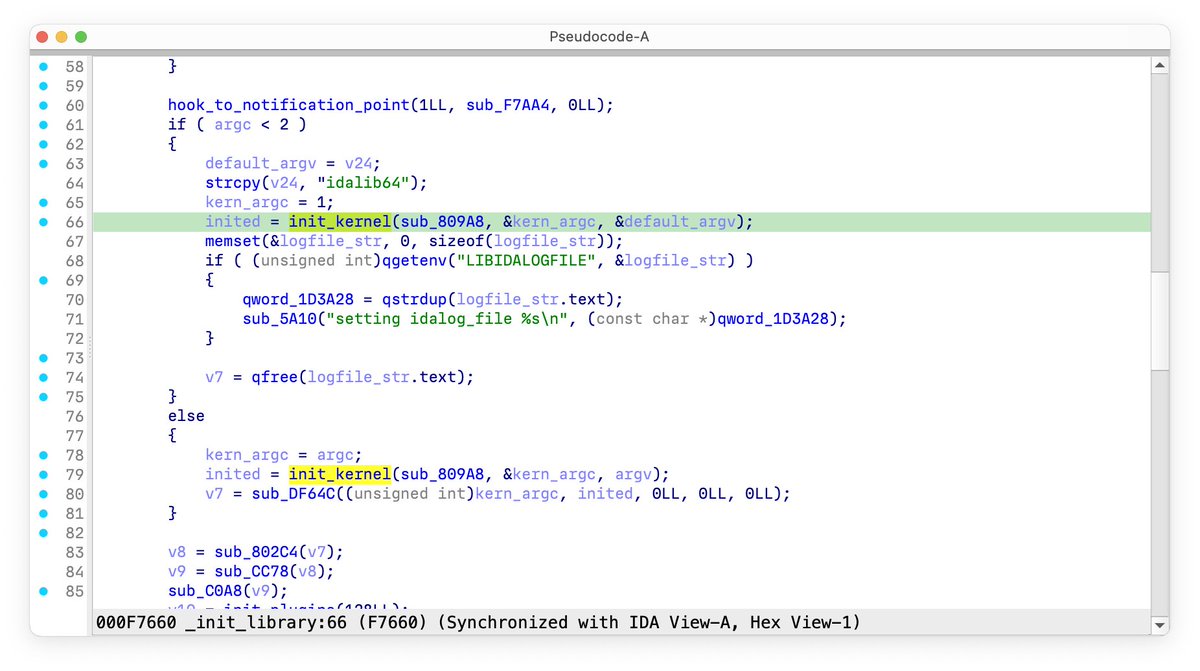Click strcpy call on line 64

coord(233,183)
